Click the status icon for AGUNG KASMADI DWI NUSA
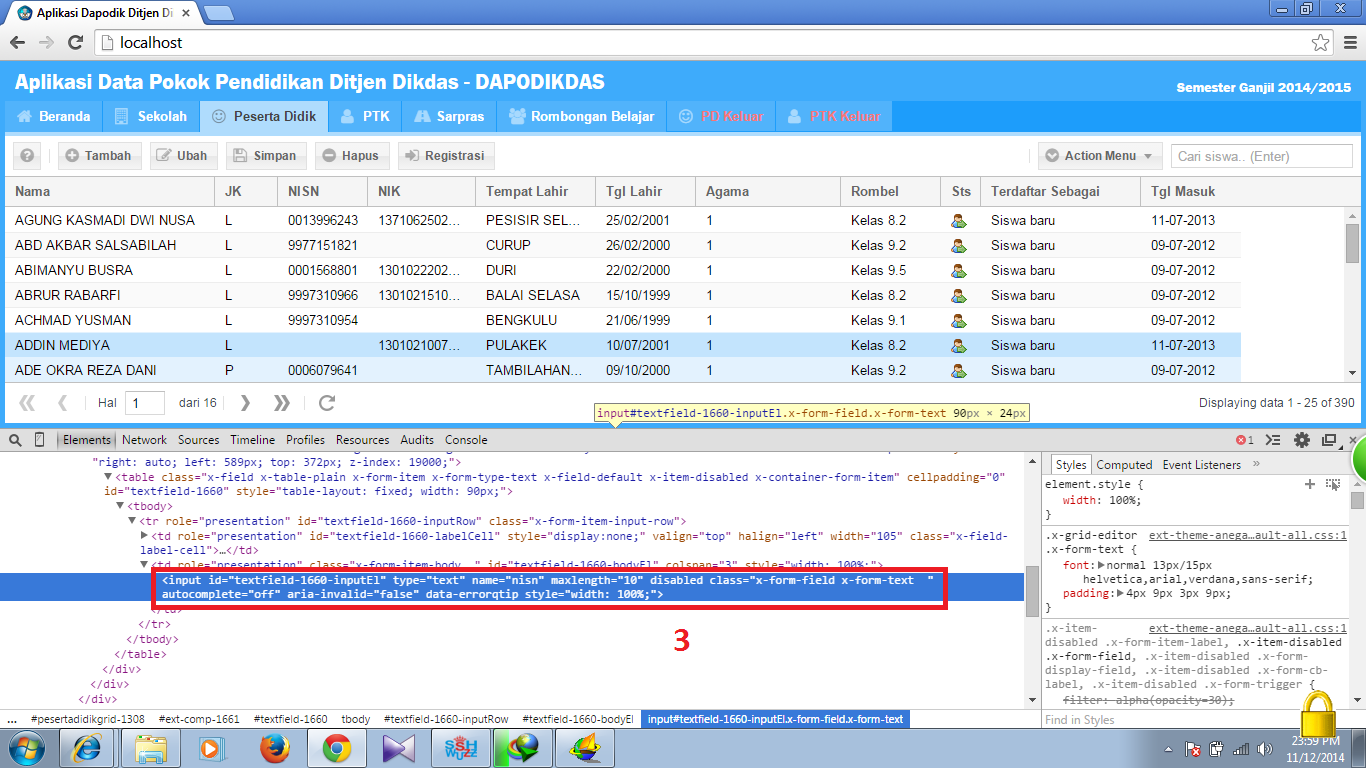1366x768 pixels. (959, 220)
